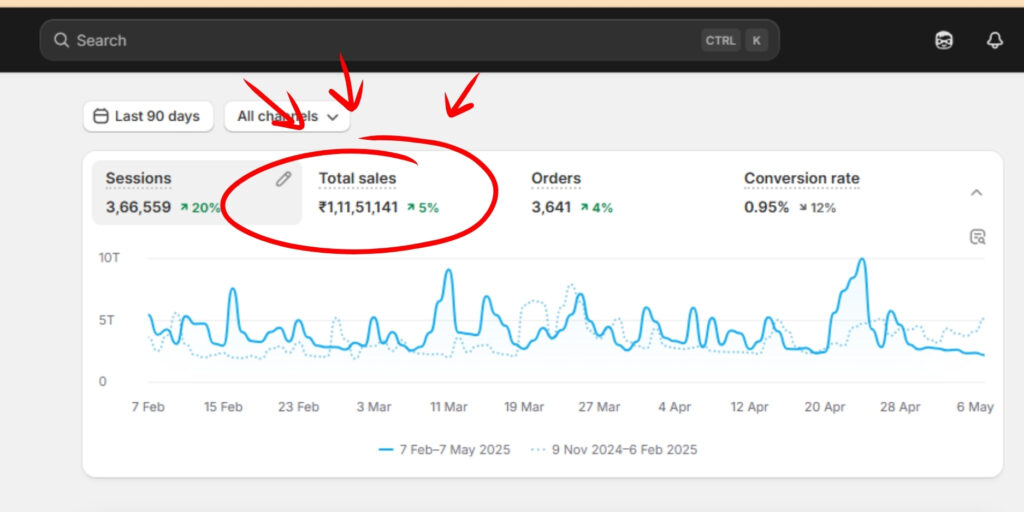Click the calendar icon in date filter

coord(100,117)
